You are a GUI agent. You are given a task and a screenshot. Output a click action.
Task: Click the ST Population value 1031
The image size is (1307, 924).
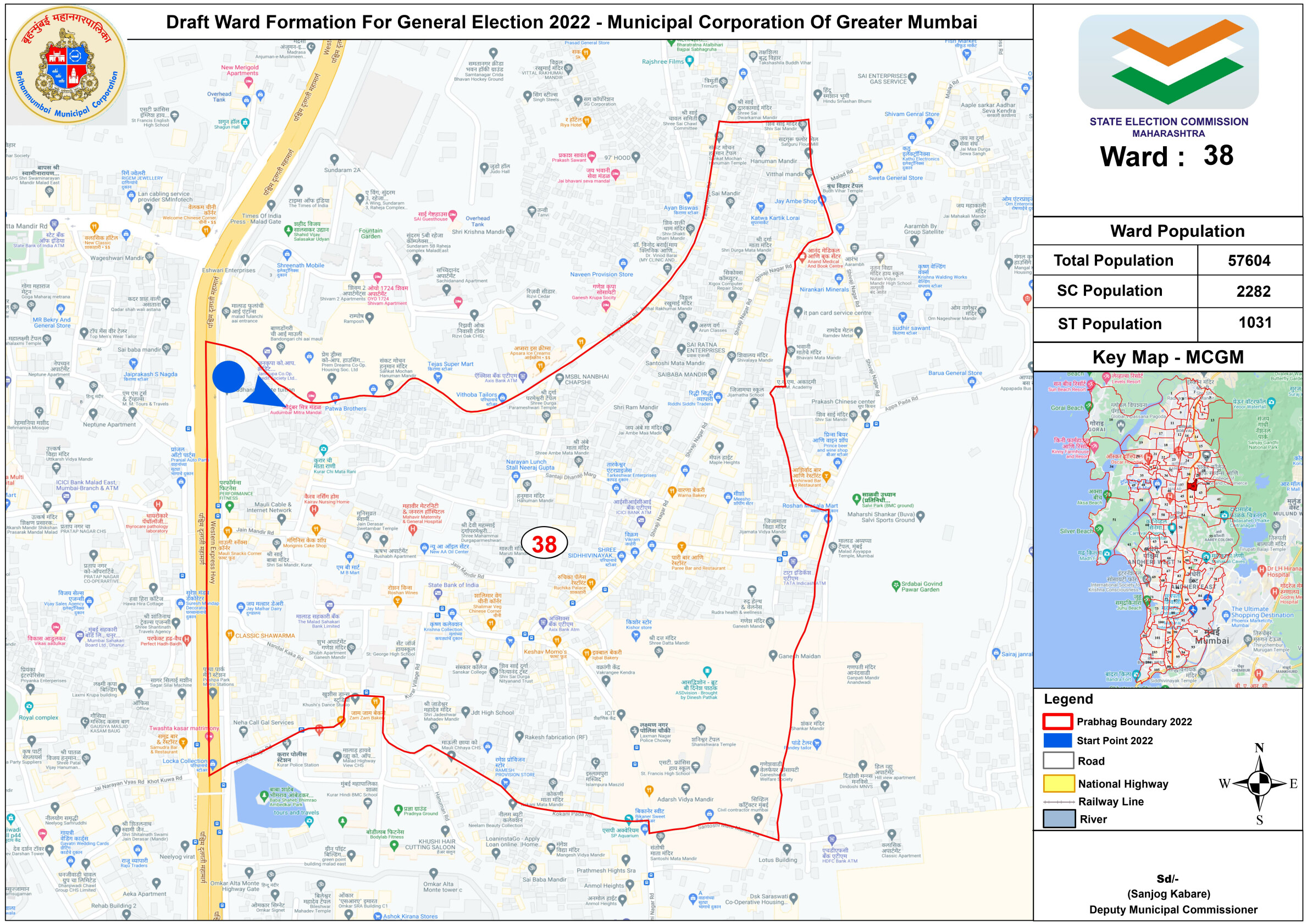(1255, 323)
